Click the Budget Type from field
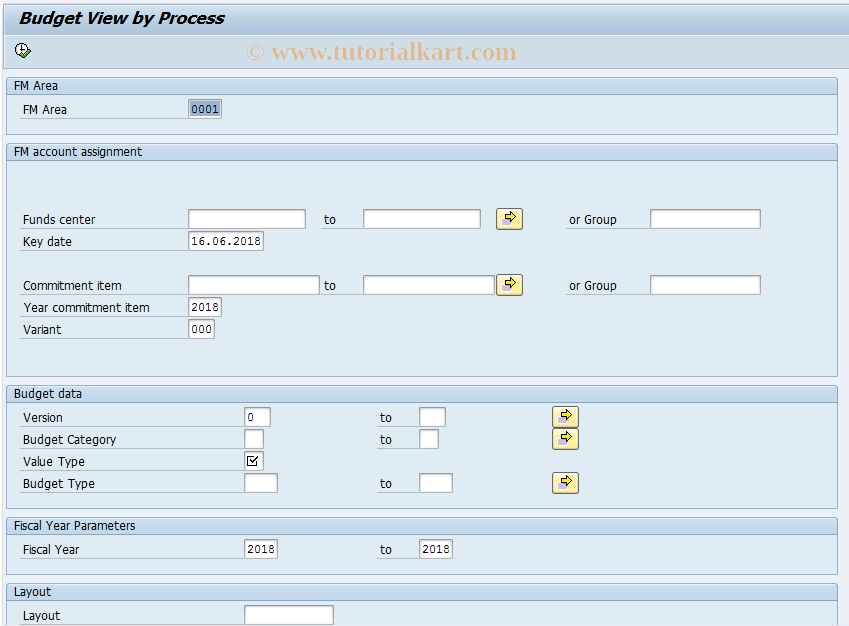 [x=261, y=482]
